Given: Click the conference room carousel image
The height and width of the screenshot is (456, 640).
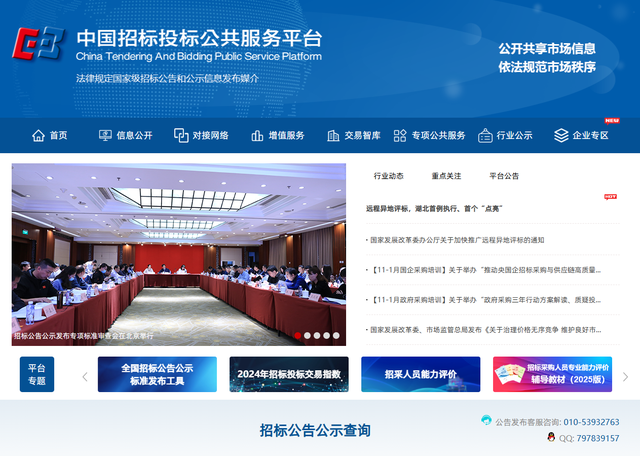Looking at the screenshot, I should (179, 254).
